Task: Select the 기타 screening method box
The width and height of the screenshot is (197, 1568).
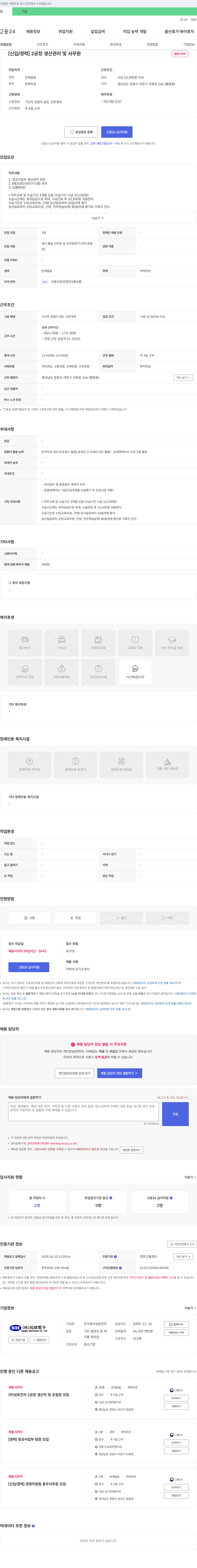Action: [167, 918]
